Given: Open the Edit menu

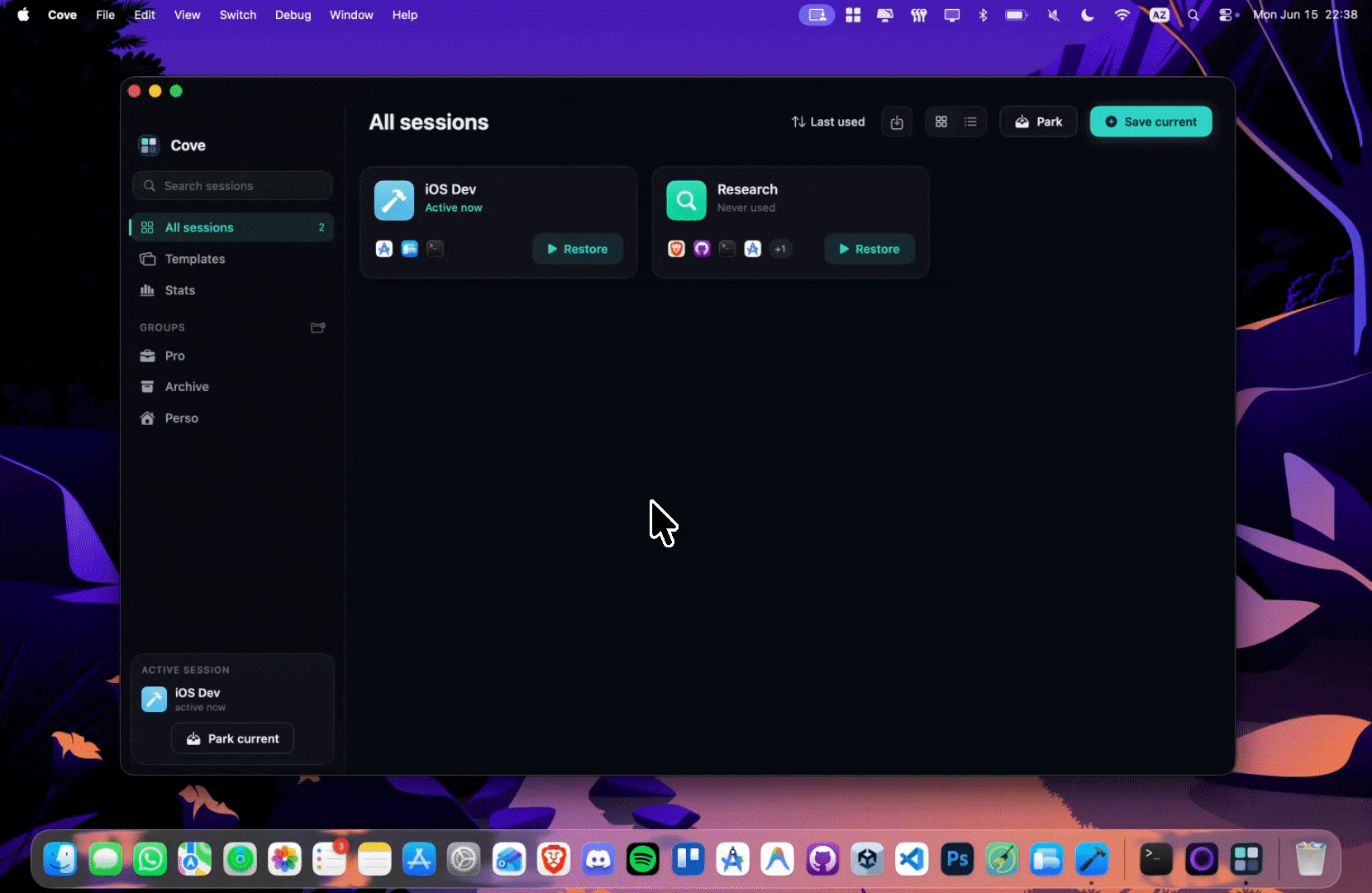Looking at the screenshot, I should tap(145, 15).
